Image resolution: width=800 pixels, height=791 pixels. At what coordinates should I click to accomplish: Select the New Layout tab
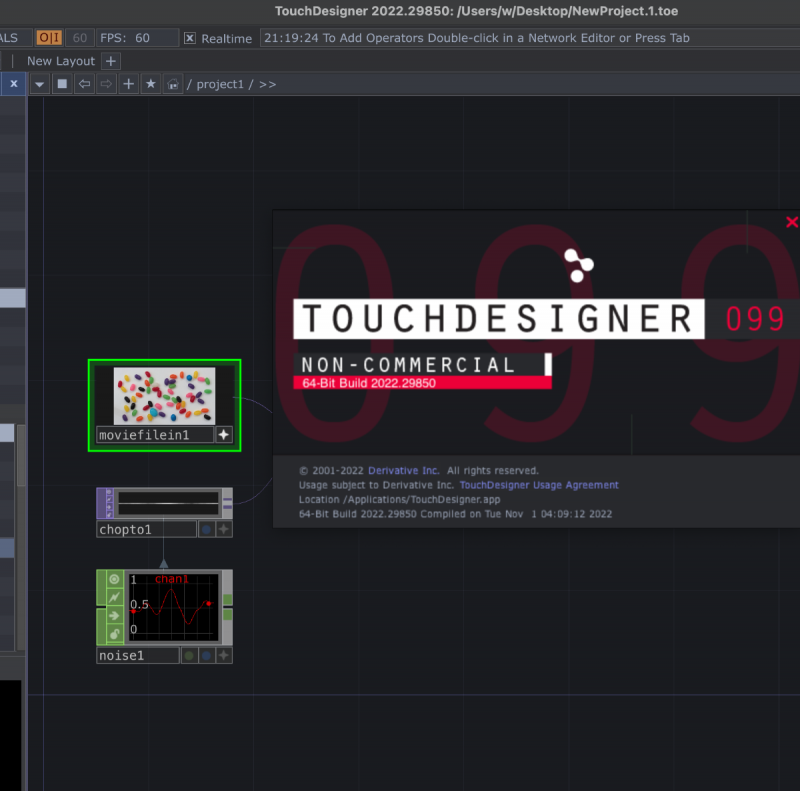coord(60,61)
